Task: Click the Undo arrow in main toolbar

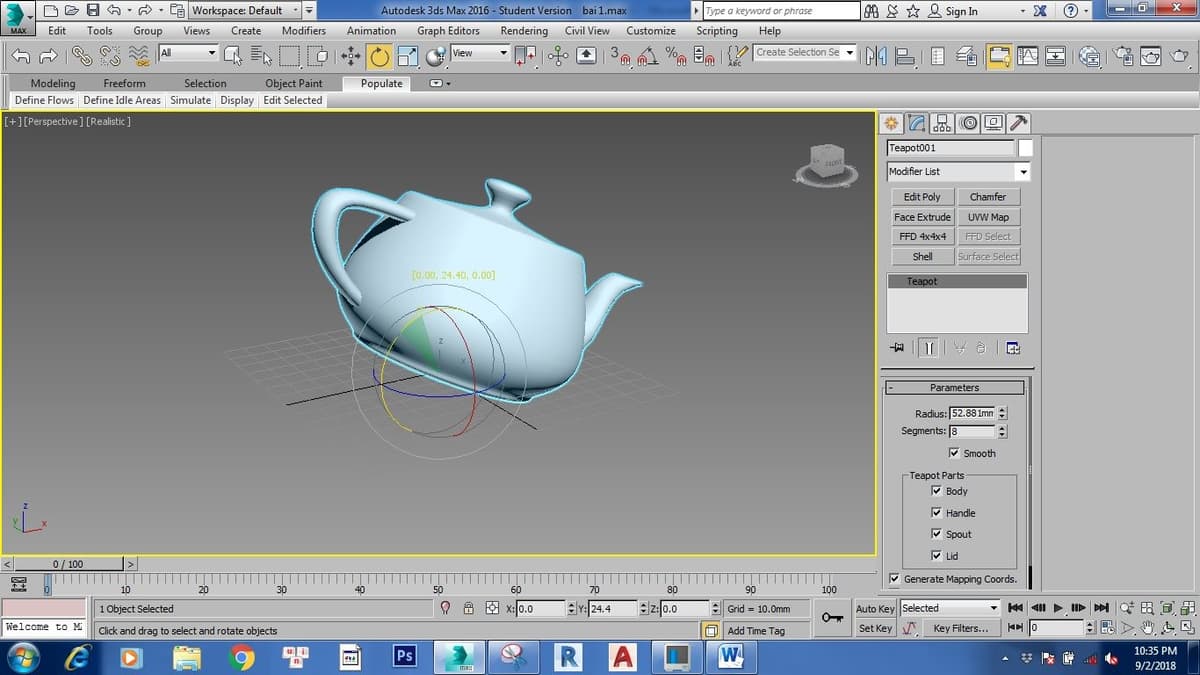Action: click(20, 57)
